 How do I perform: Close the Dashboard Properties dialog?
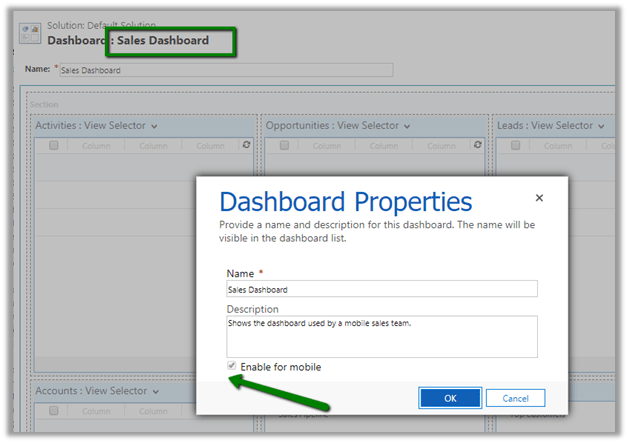tap(540, 198)
